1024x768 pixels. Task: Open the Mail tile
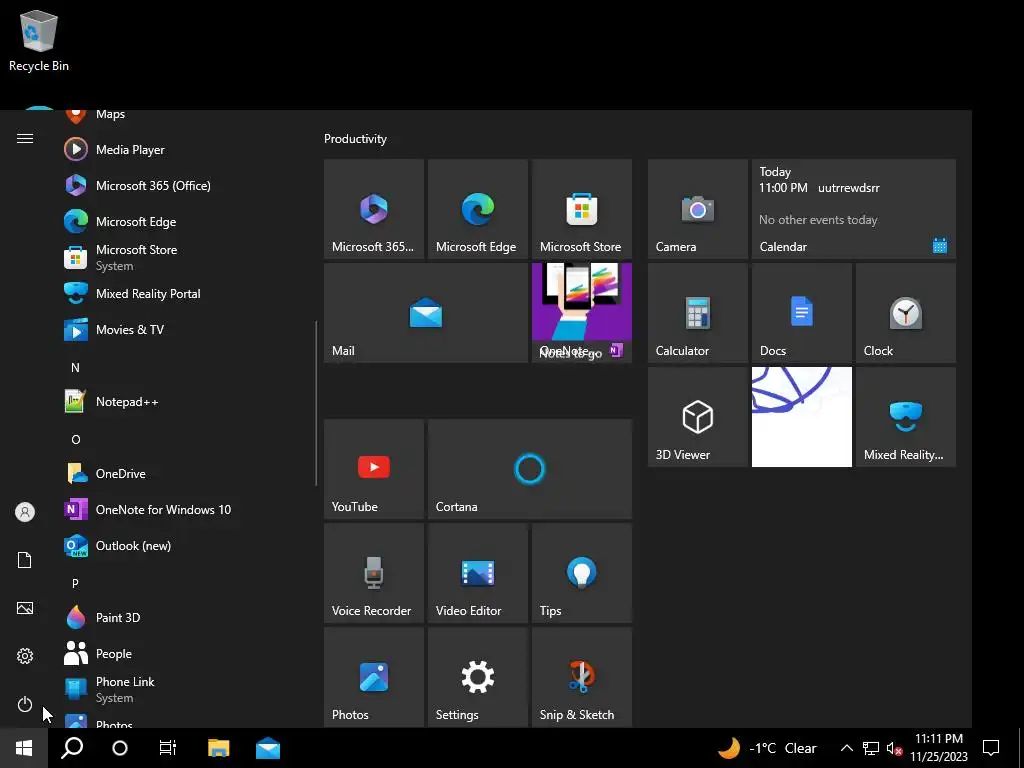(x=426, y=313)
